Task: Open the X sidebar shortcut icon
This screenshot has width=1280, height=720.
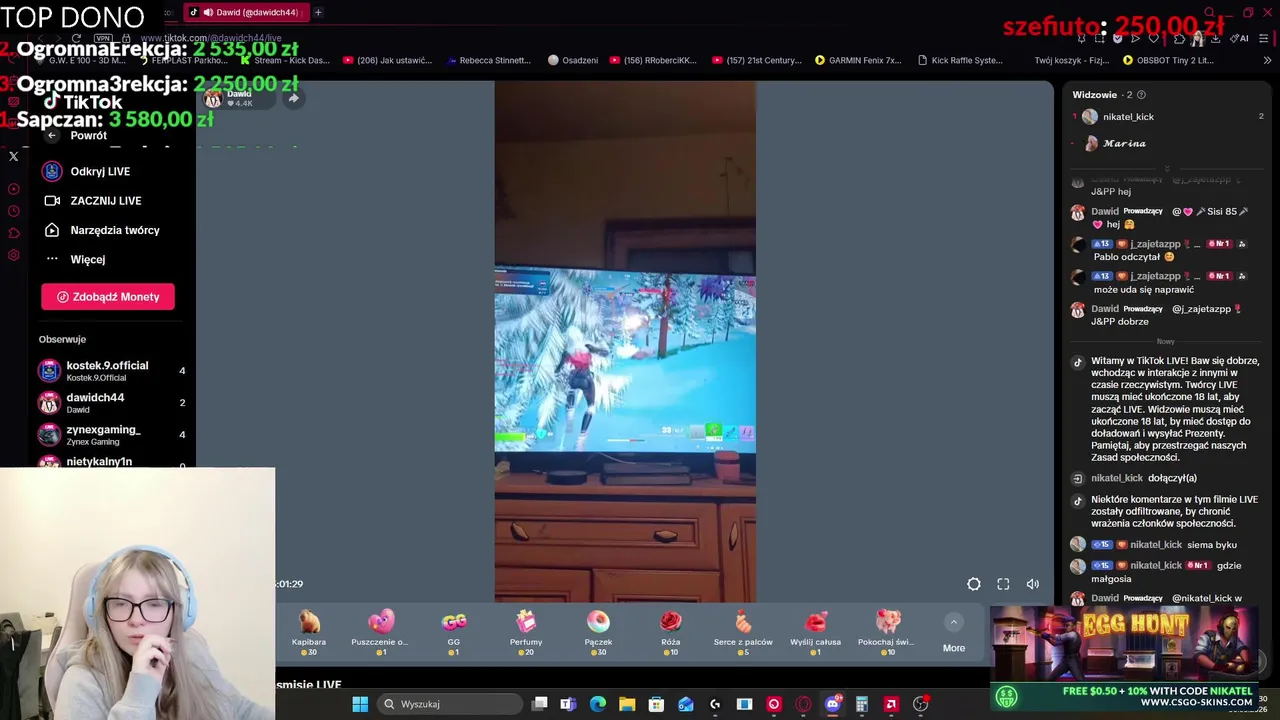Action: coord(14,156)
